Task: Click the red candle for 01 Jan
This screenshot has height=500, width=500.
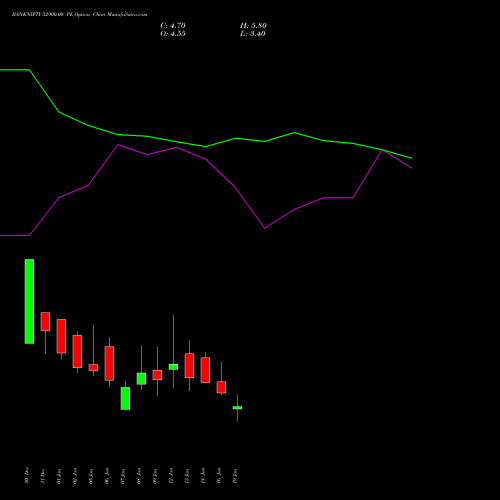Action: pos(61,336)
